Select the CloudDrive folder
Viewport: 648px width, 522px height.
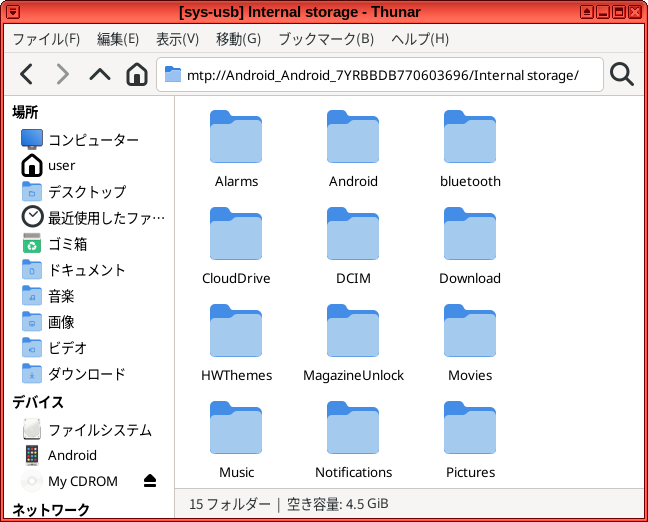coord(236,246)
